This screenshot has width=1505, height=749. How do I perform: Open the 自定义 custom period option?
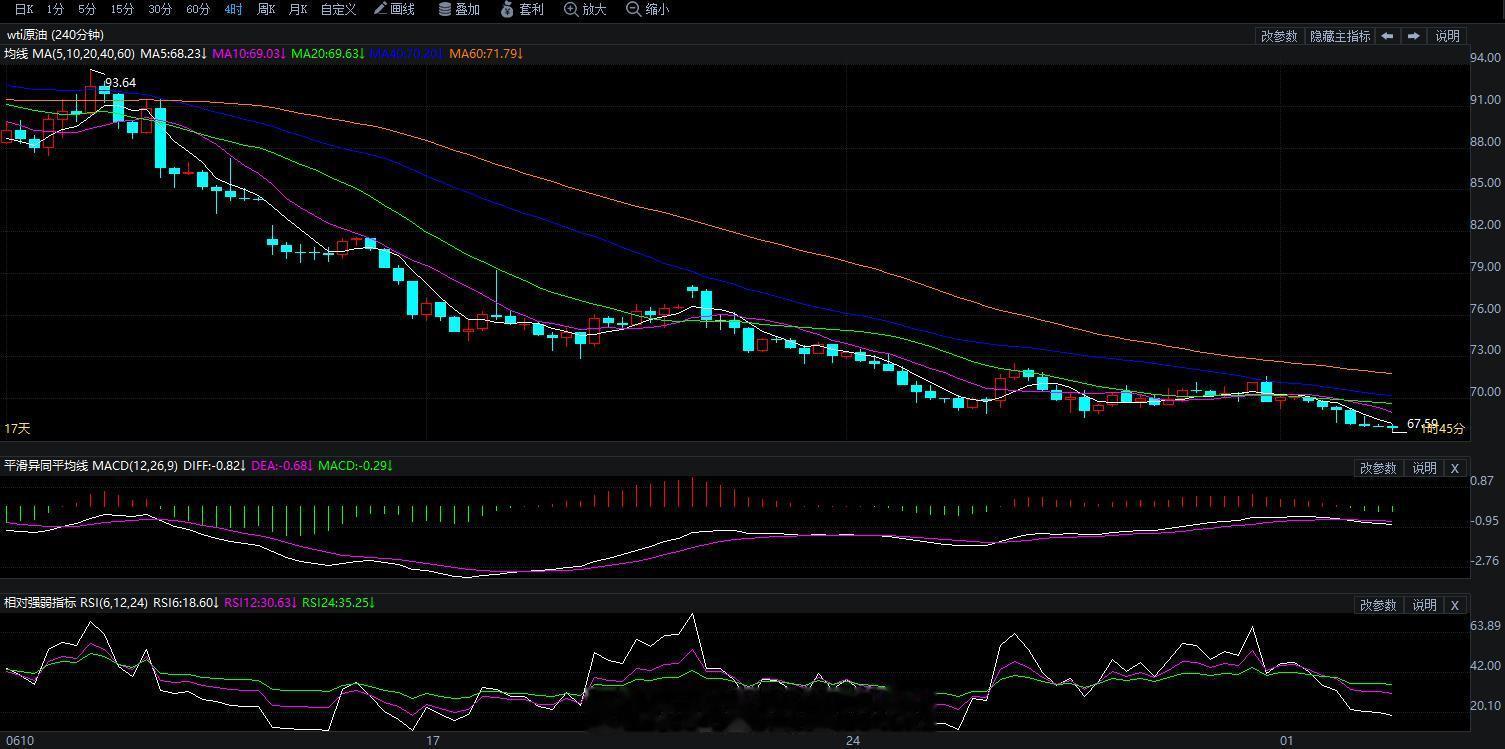click(x=338, y=9)
